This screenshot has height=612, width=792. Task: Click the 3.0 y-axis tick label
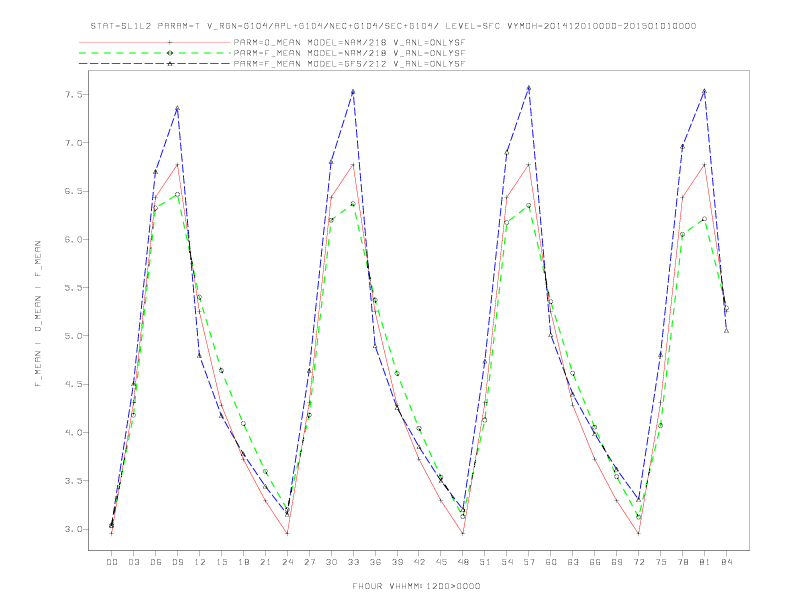click(73, 529)
